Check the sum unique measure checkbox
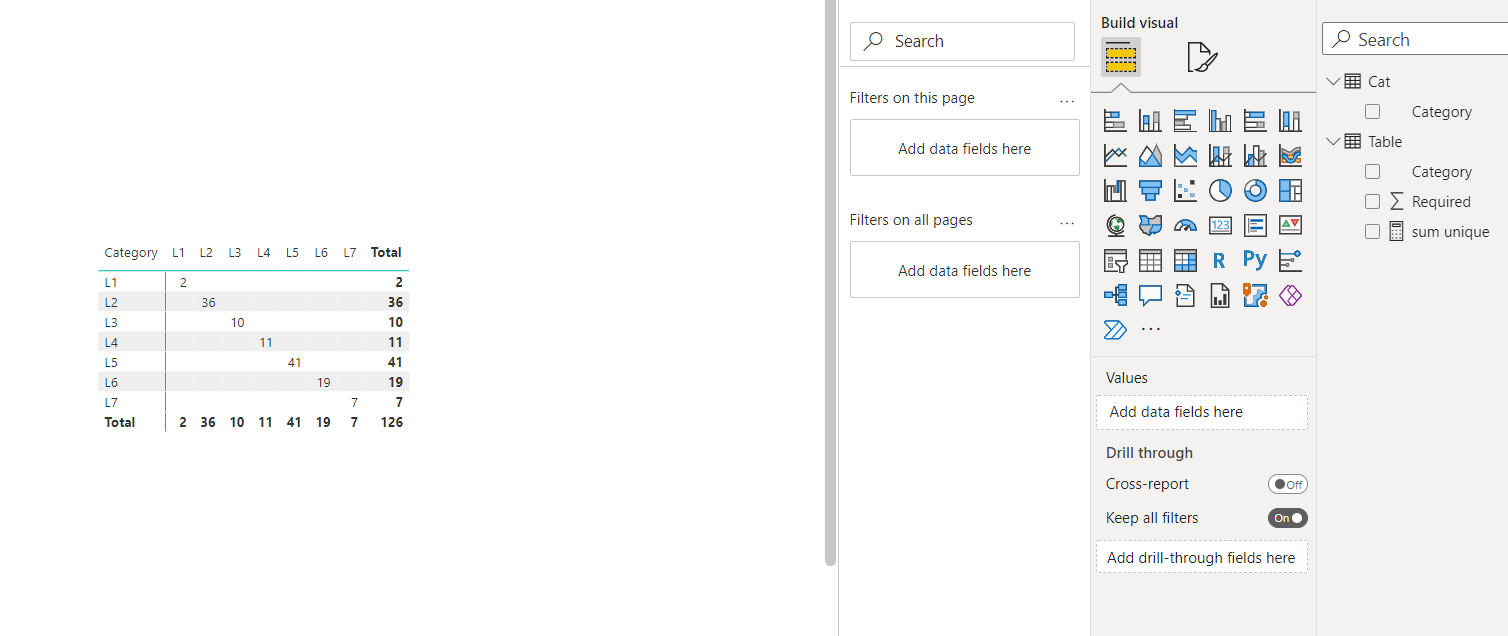1508x636 pixels. [1372, 232]
